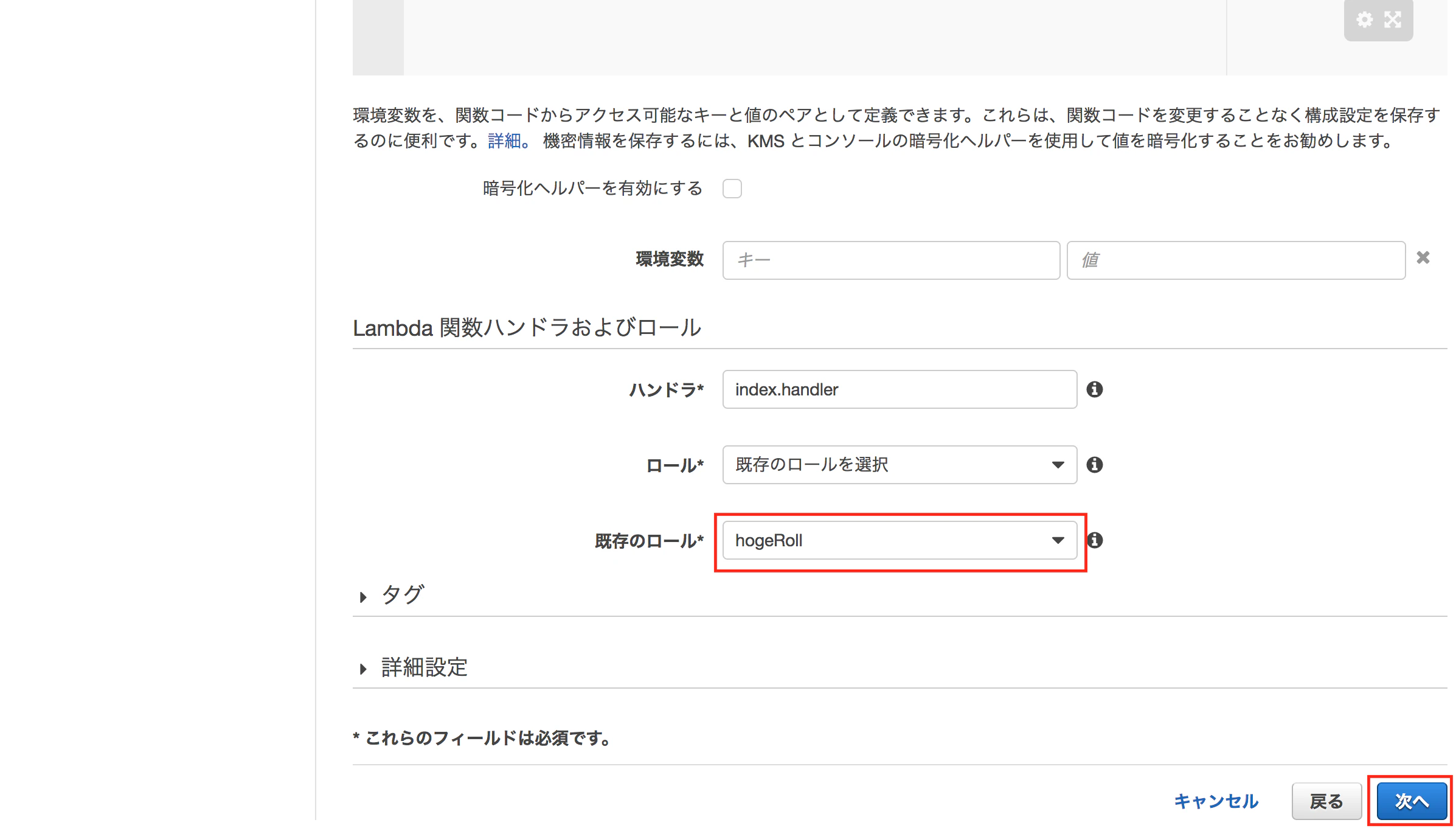Show info for the Role dropdown
1456x831 pixels.
click(1094, 465)
